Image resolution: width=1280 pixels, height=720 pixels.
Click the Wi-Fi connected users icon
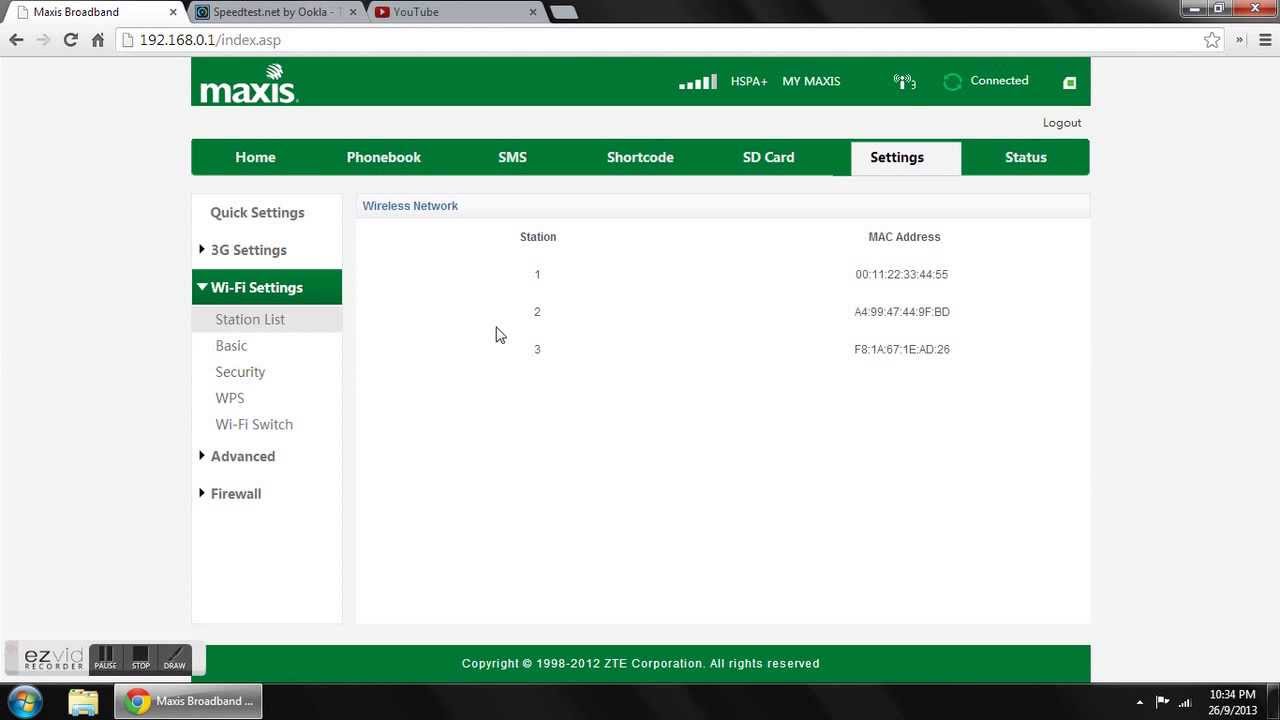[905, 82]
